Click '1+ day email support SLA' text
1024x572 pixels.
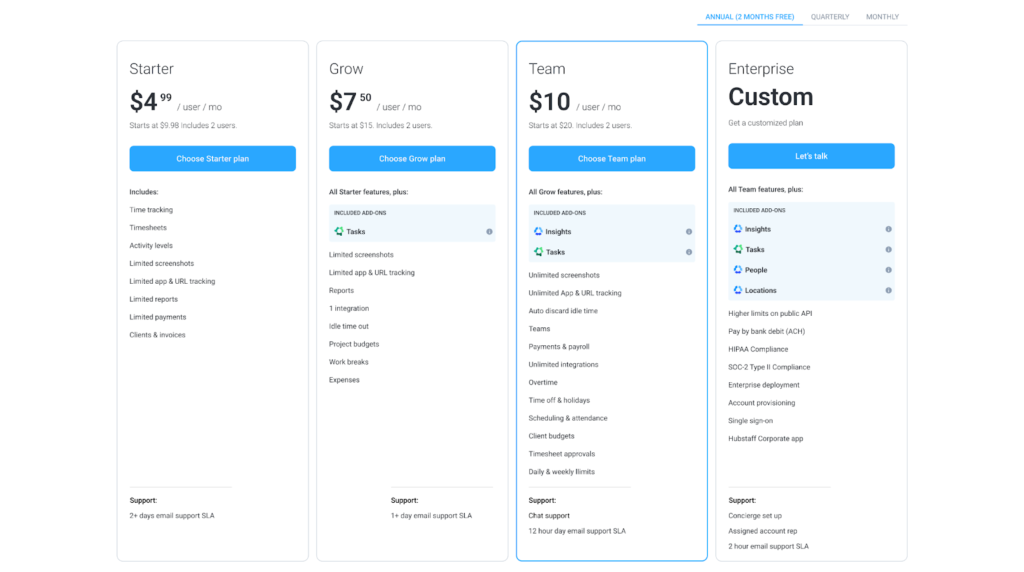point(431,516)
